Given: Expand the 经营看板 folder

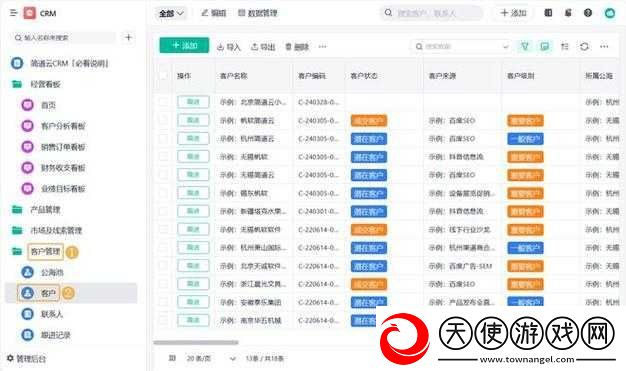Looking at the screenshot, I should tap(36, 84).
